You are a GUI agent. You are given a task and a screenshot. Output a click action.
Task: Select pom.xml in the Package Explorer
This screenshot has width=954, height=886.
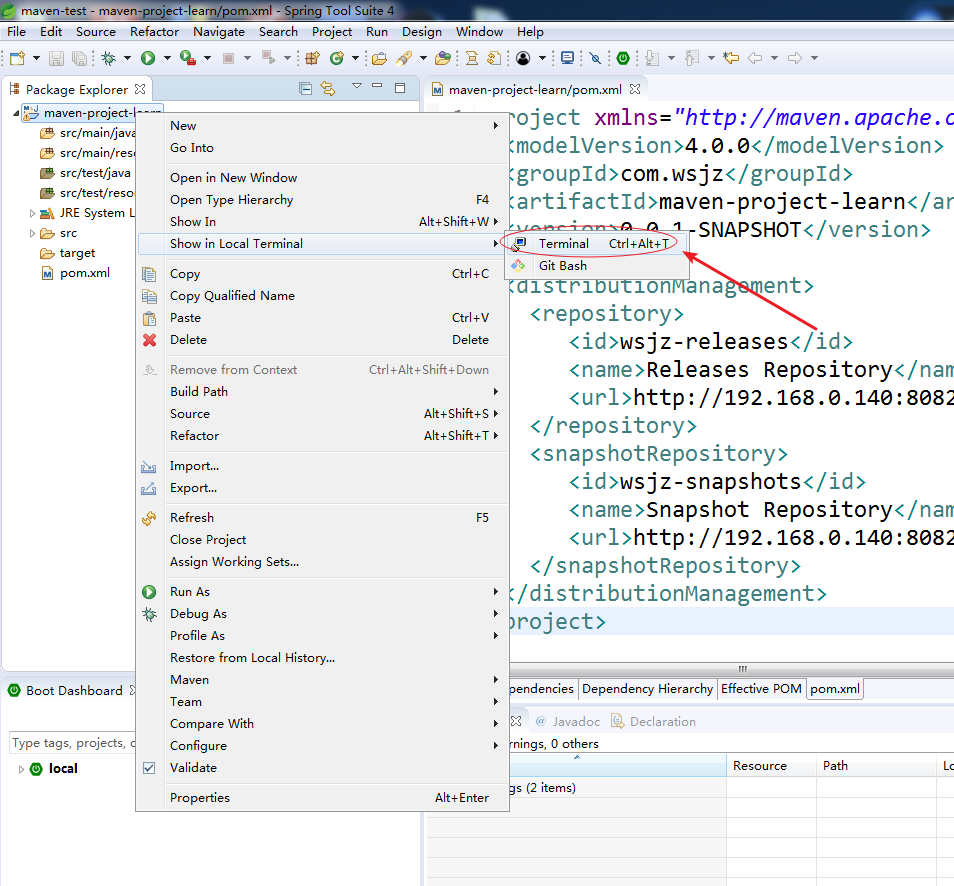coord(76,273)
